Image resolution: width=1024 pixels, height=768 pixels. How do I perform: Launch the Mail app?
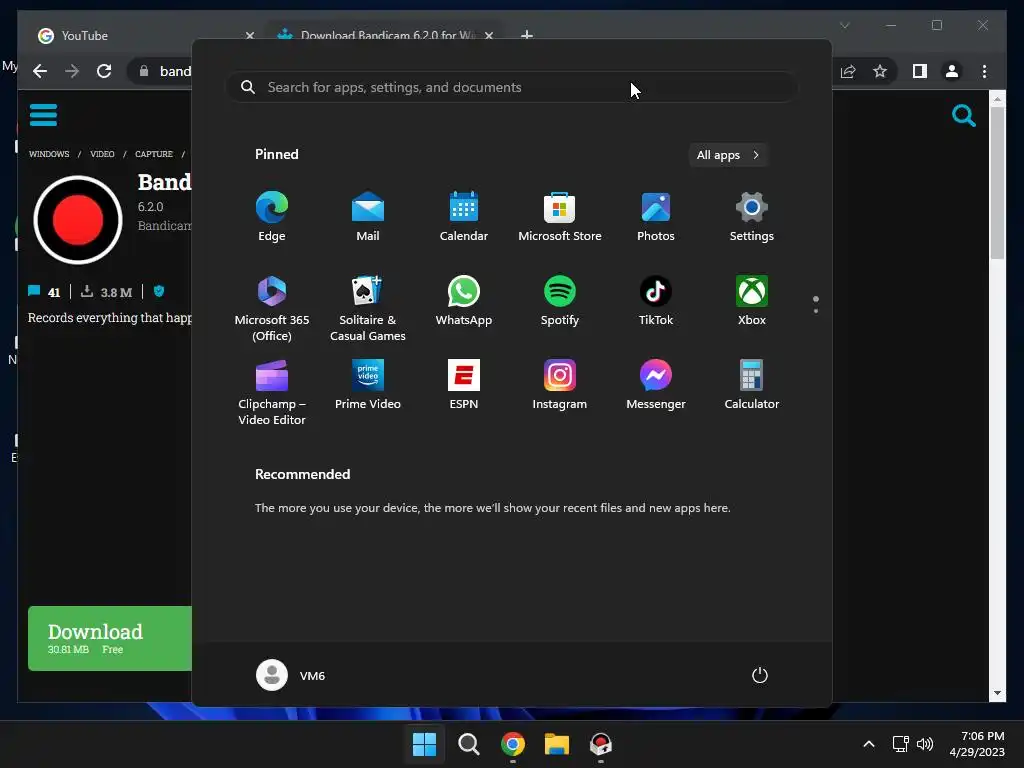pos(368,216)
